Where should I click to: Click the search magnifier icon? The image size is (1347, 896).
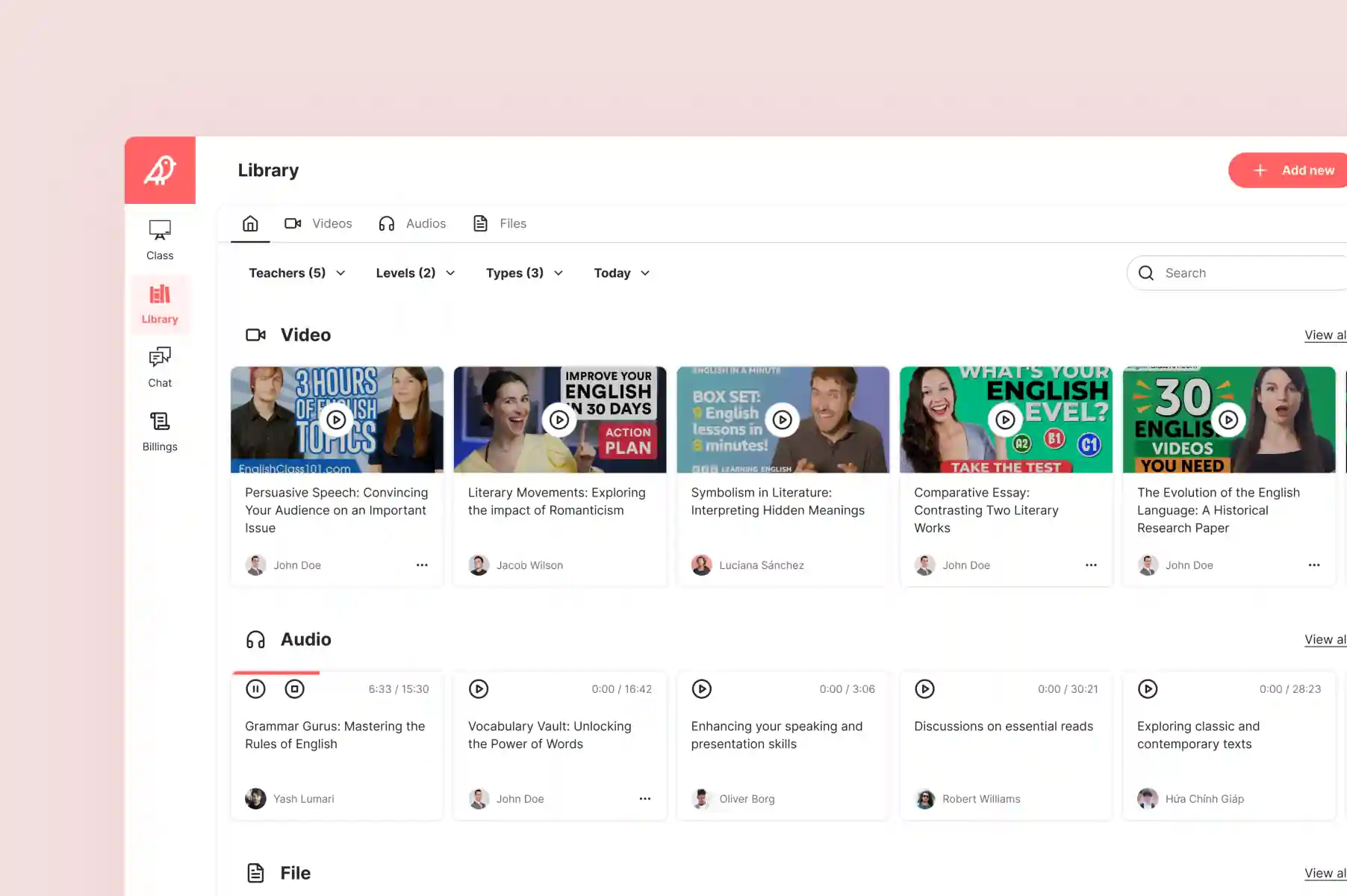(1146, 273)
